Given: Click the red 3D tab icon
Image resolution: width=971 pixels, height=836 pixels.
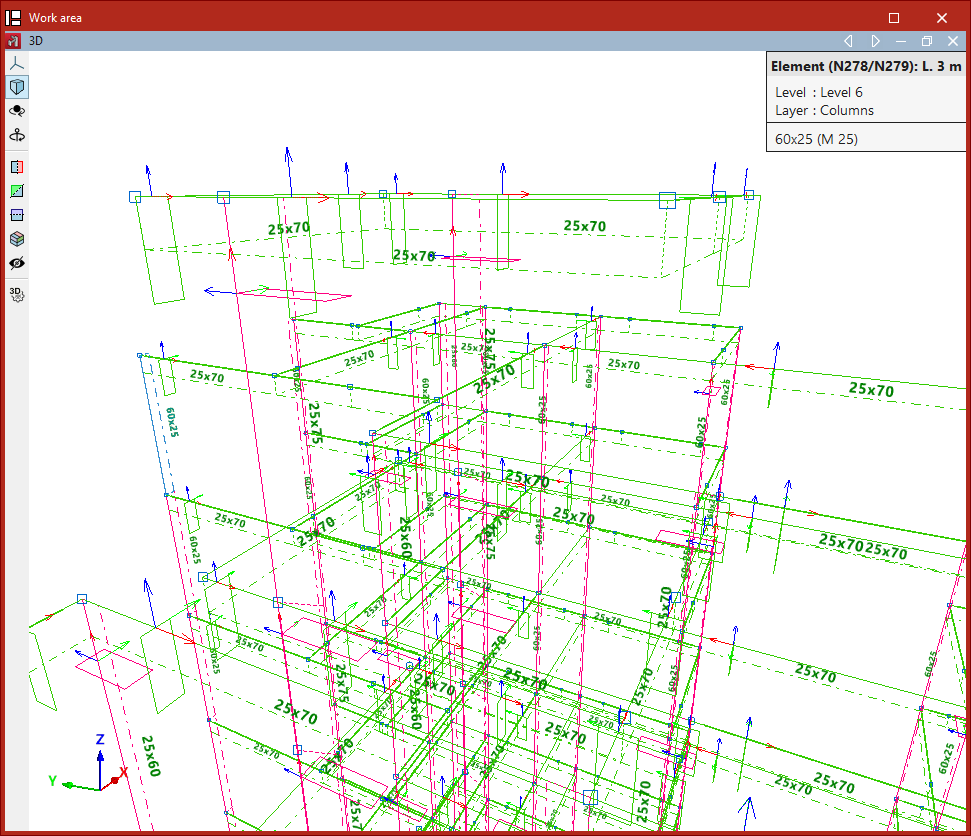Looking at the screenshot, I should pyautogui.click(x=13, y=41).
